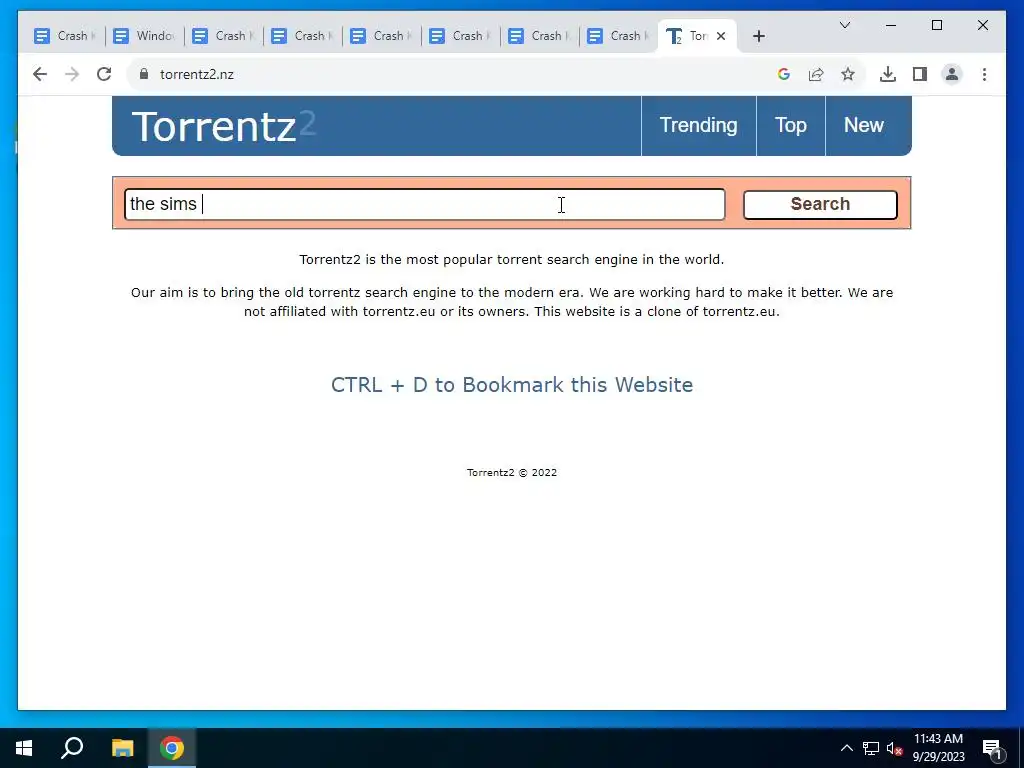
Task: Open the muted volume tray icon
Action: coord(894,748)
